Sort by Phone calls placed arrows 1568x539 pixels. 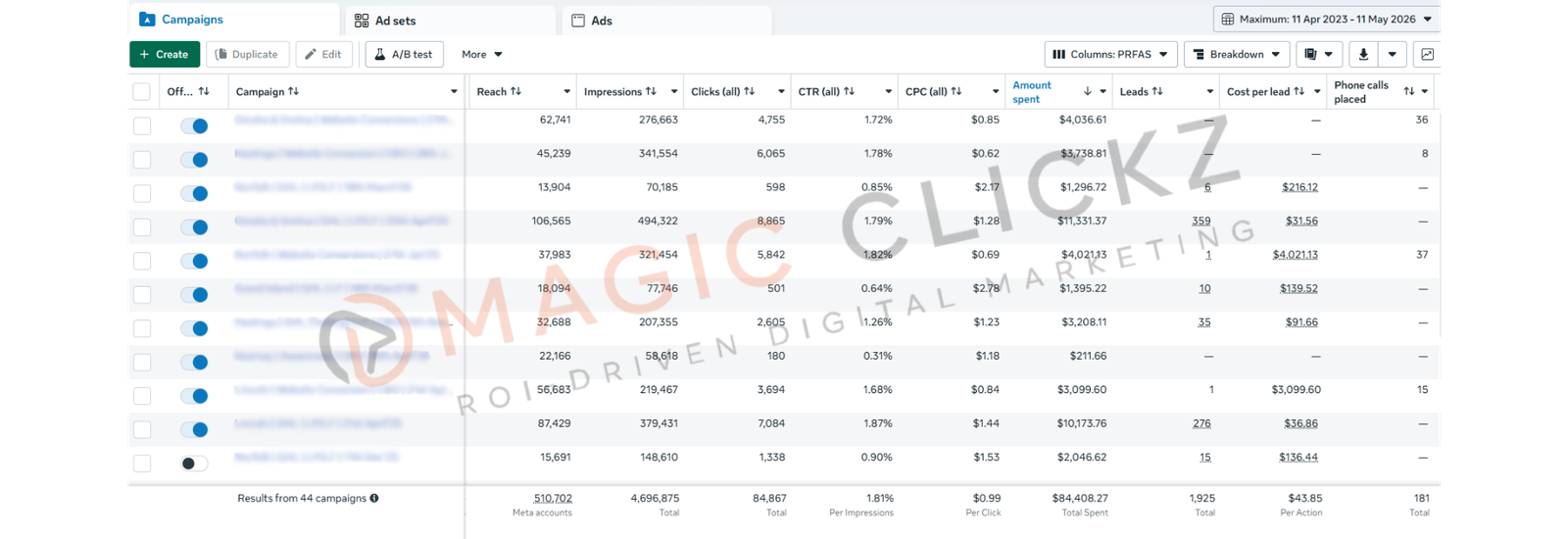click(x=1408, y=92)
